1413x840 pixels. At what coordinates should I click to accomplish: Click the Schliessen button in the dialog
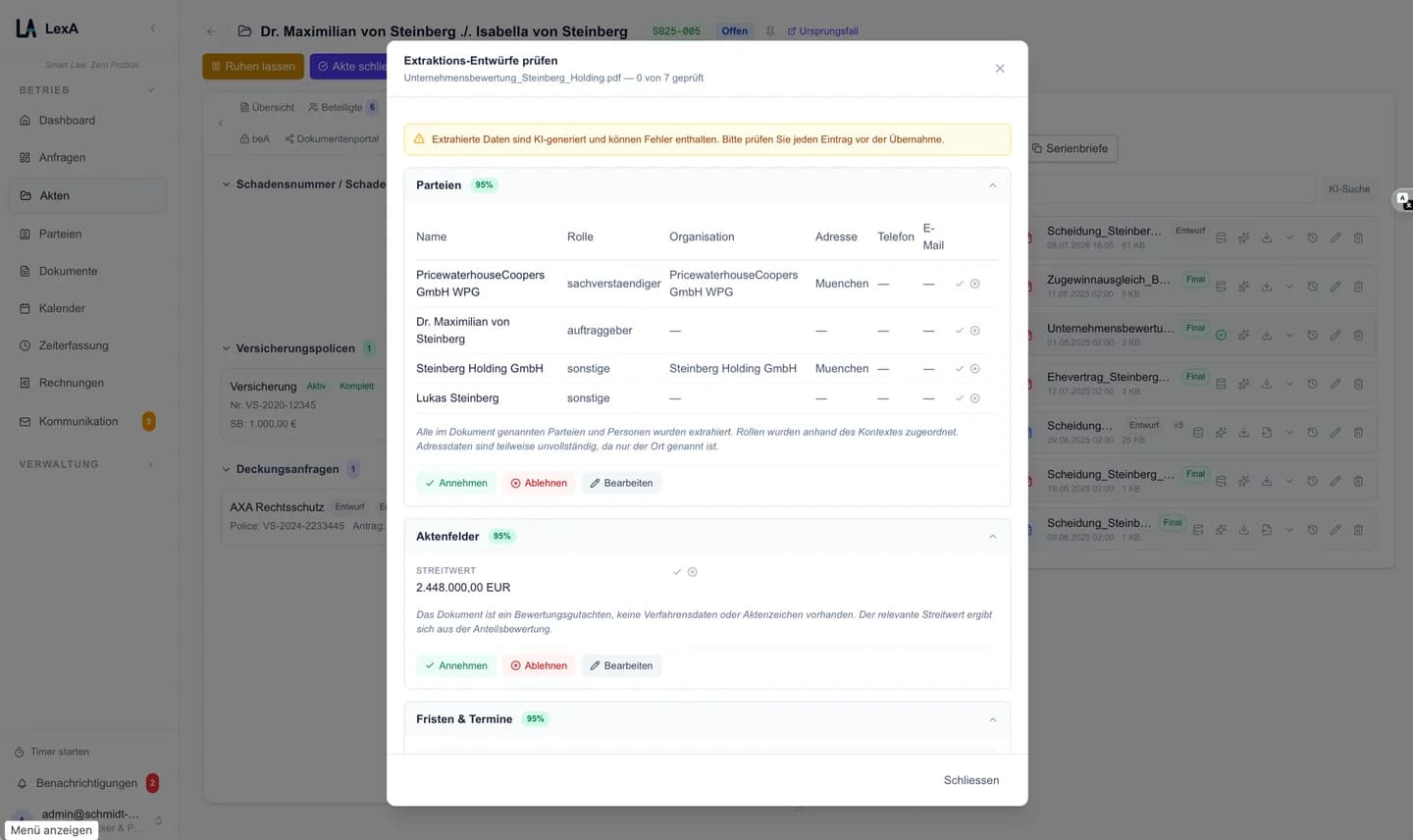(971, 780)
